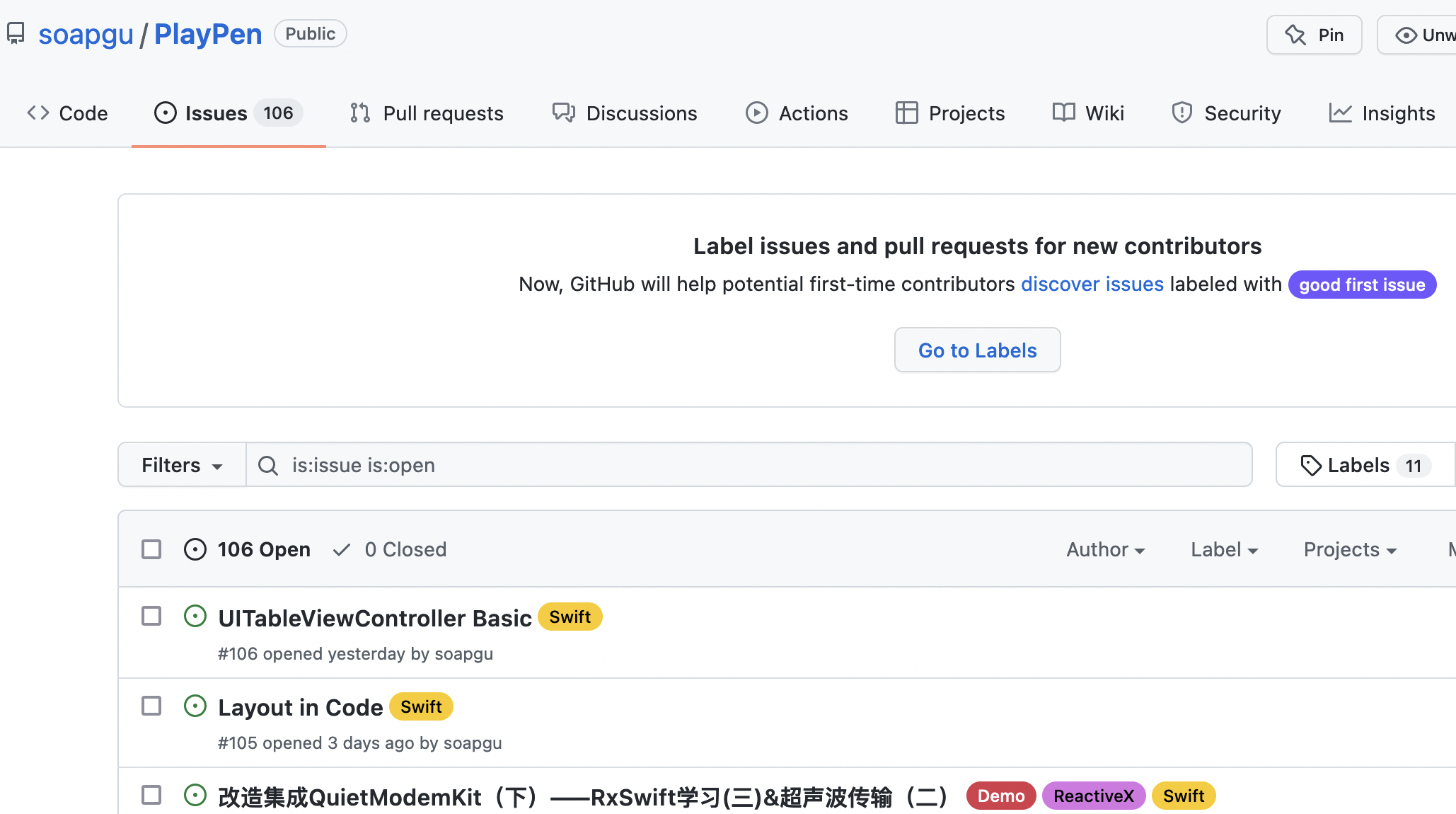Click the soapgu author on issue #105
Viewport: 1456px width, 814px height.
pos(473,743)
